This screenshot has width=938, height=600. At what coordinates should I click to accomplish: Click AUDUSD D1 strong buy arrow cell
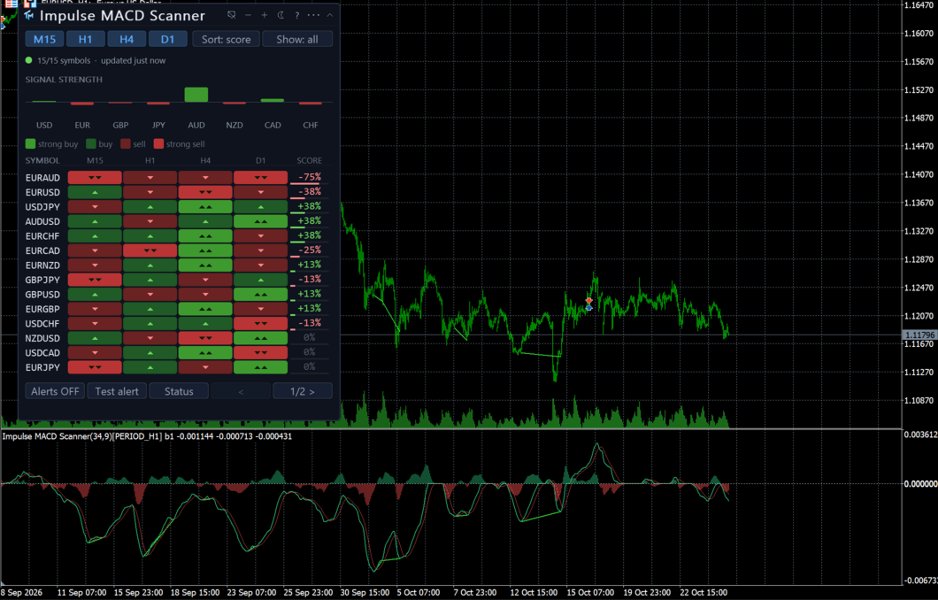(260, 221)
